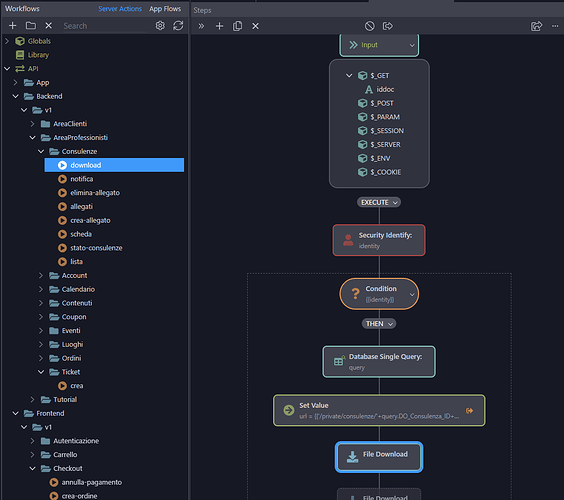Click the share icon in Steps toolbar
The image size is (564, 500).
point(536,26)
